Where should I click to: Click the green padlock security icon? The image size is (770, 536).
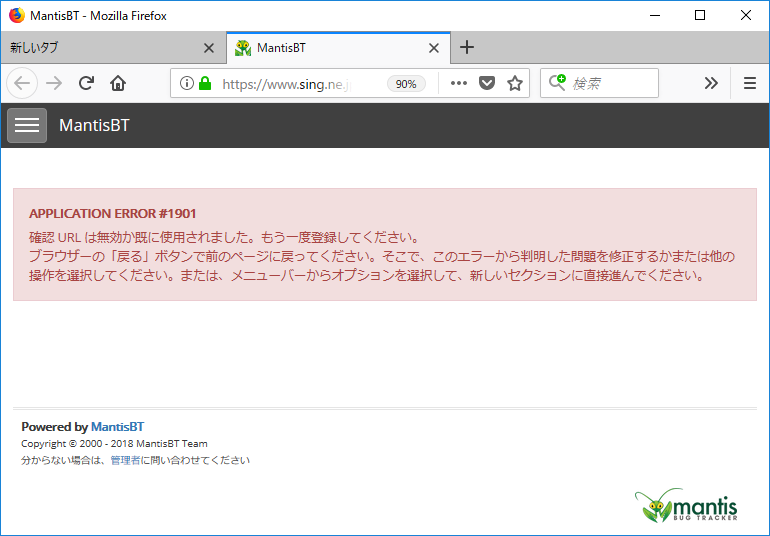[x=205, y=84]
